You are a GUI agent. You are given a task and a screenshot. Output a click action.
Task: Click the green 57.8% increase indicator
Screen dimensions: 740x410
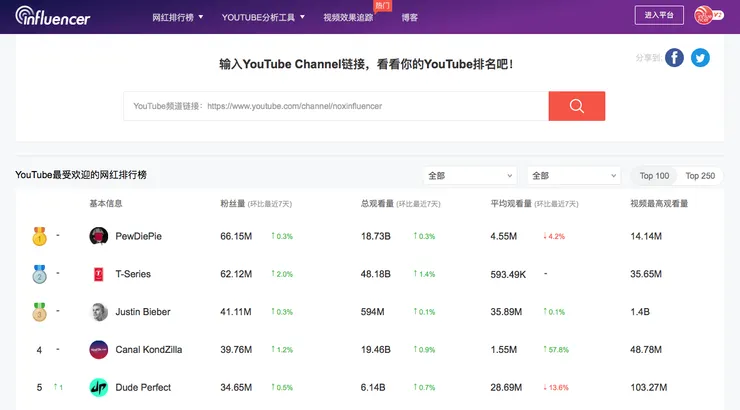click(x=555, y=350)
